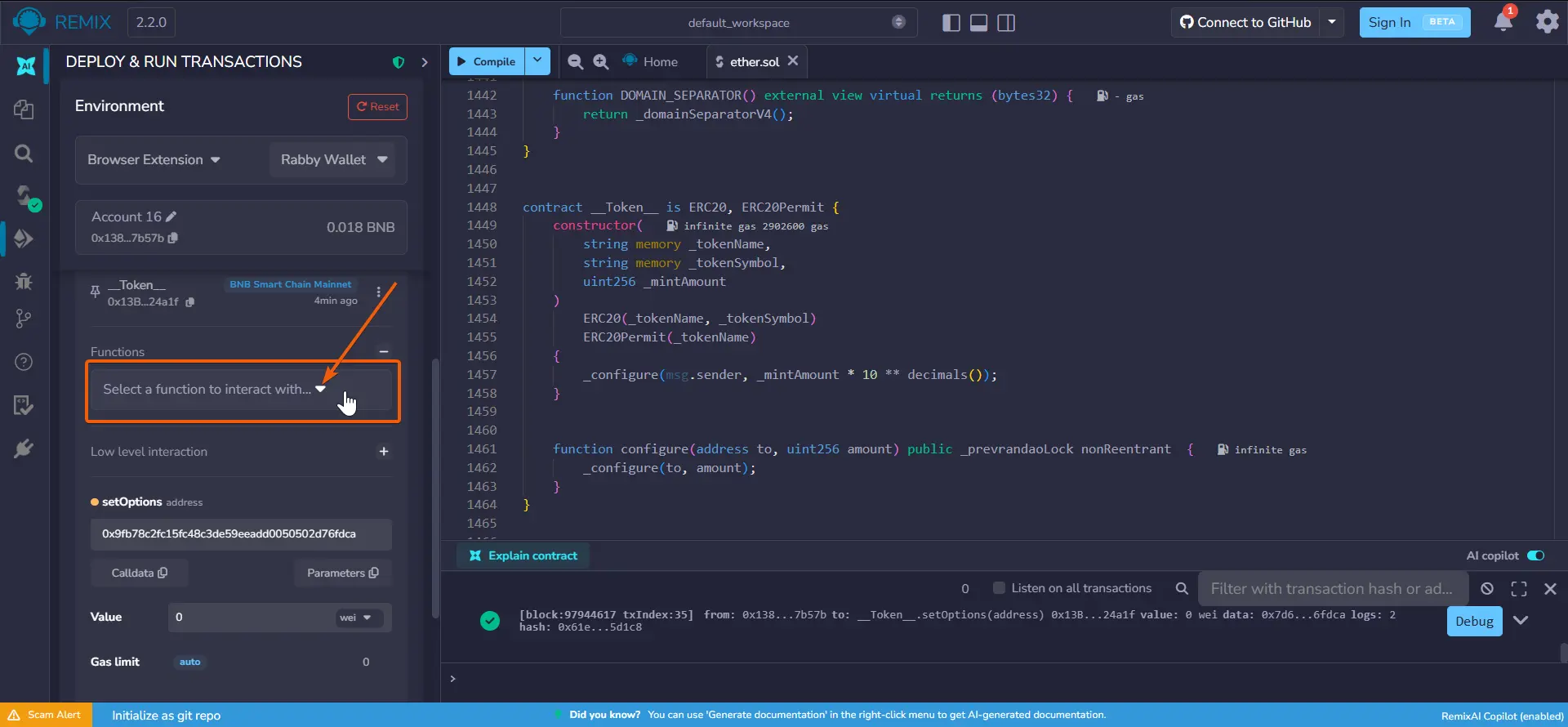Clear the terminal console
This screenshot has height=727, width=1568.
(1487, 588)
